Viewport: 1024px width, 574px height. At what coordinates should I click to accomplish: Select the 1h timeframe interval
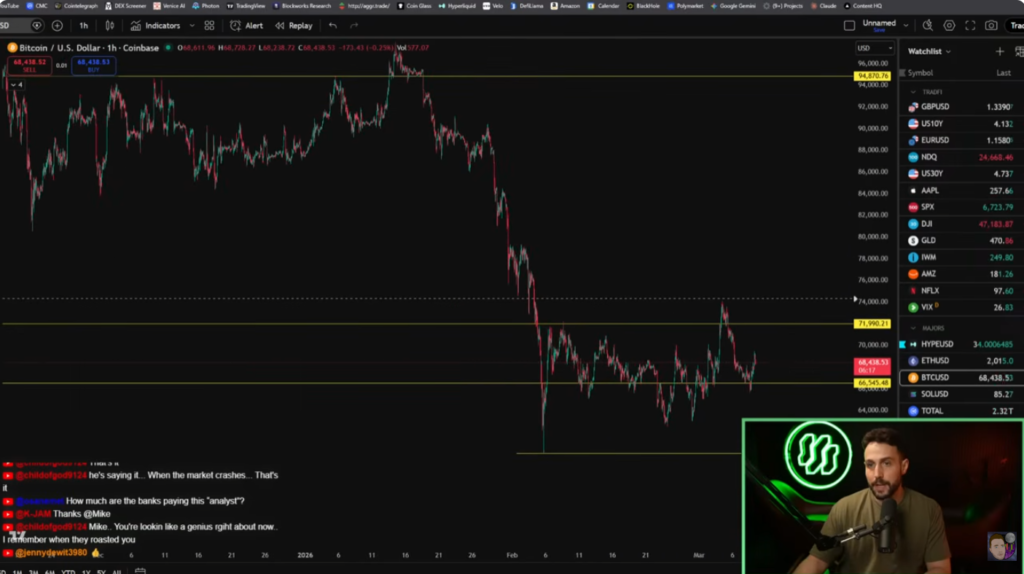(83, 25)
